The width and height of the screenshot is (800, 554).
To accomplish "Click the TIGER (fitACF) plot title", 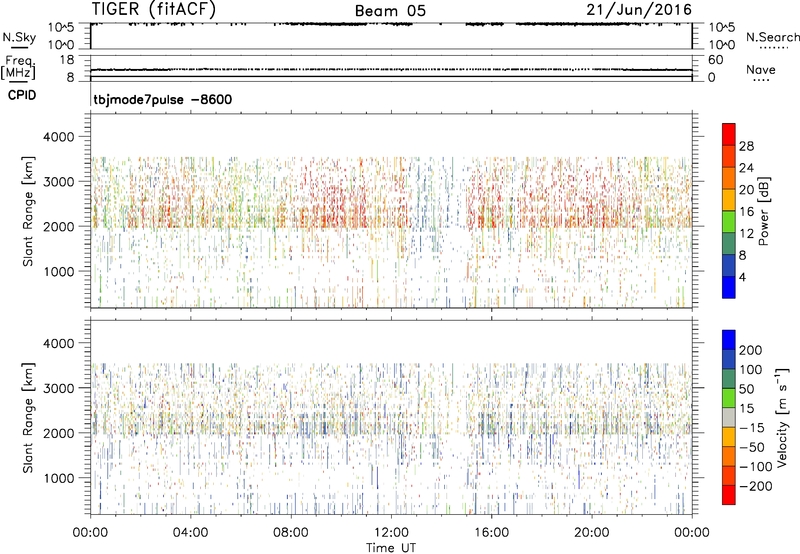I will [x=154, y=9].
